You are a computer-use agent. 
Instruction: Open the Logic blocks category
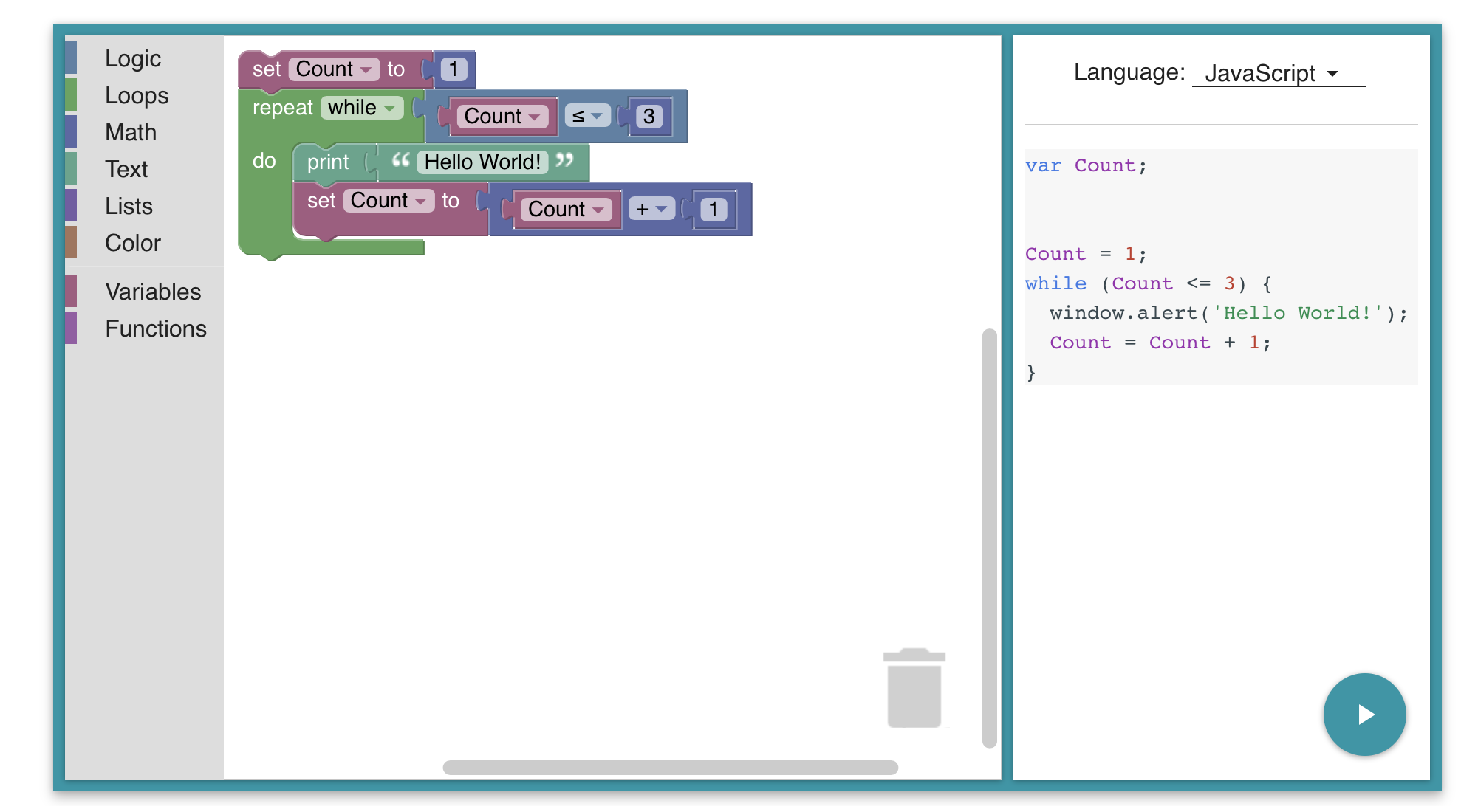[133, 58]
